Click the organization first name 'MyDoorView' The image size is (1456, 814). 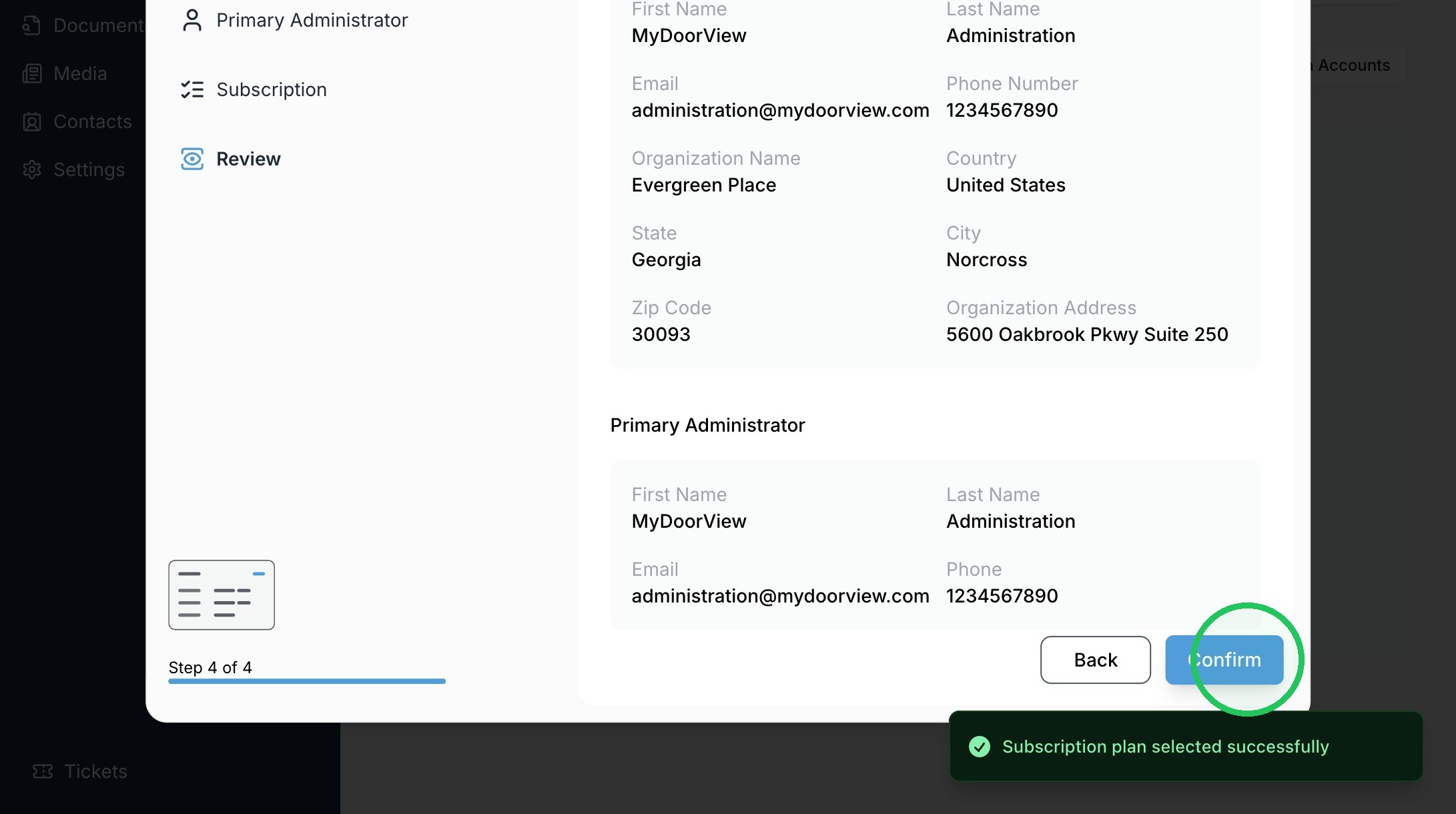click(x=689, y=35)
